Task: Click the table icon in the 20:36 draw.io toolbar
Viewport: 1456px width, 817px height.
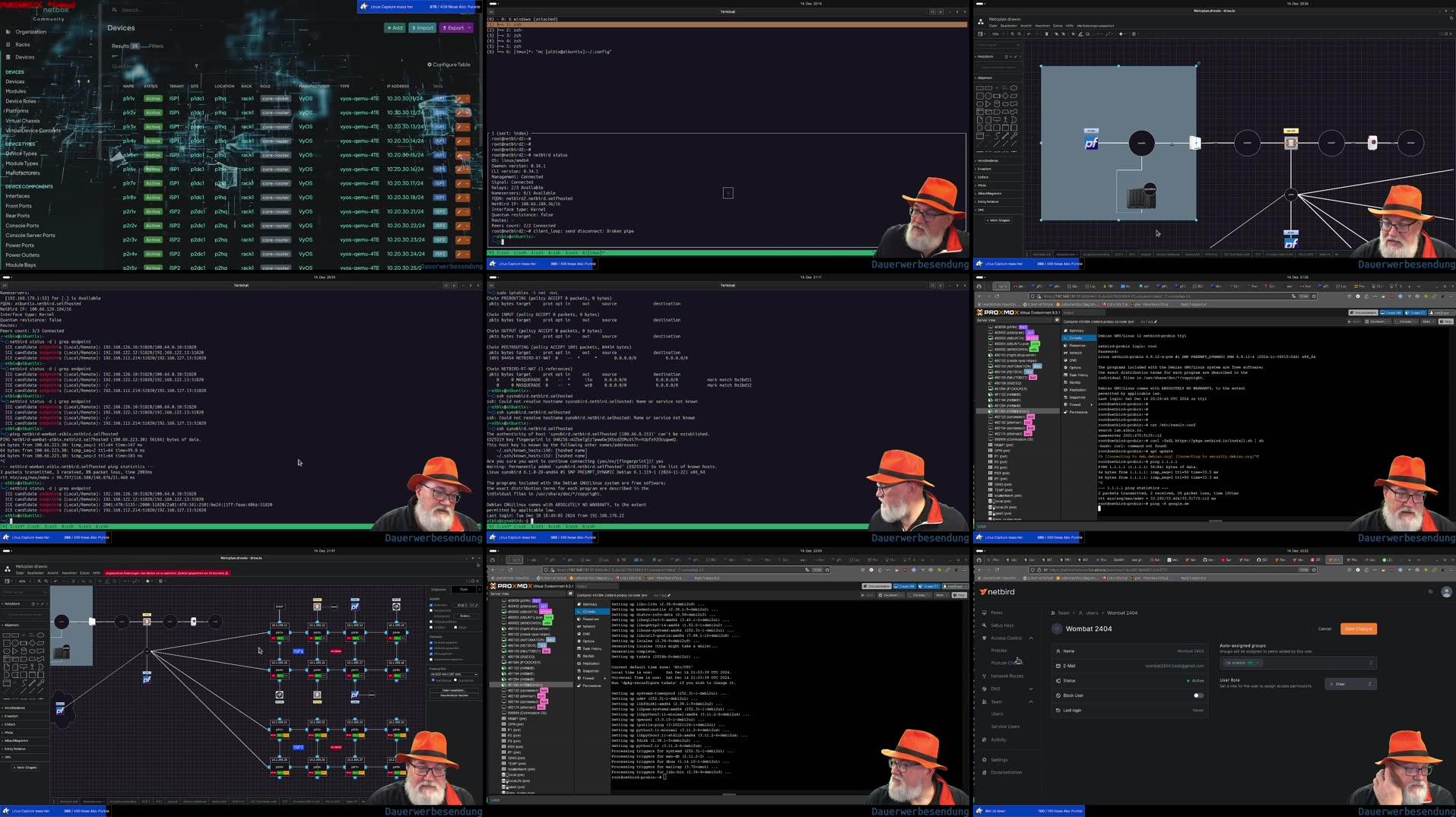Action: click(1134, 34)
